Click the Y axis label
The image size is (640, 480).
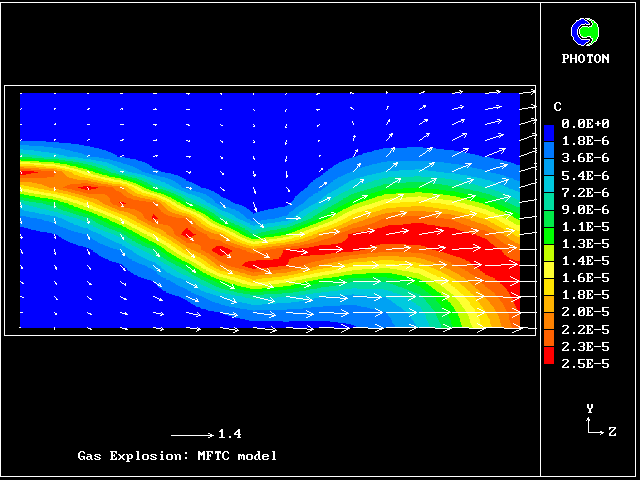coord(590,408)
